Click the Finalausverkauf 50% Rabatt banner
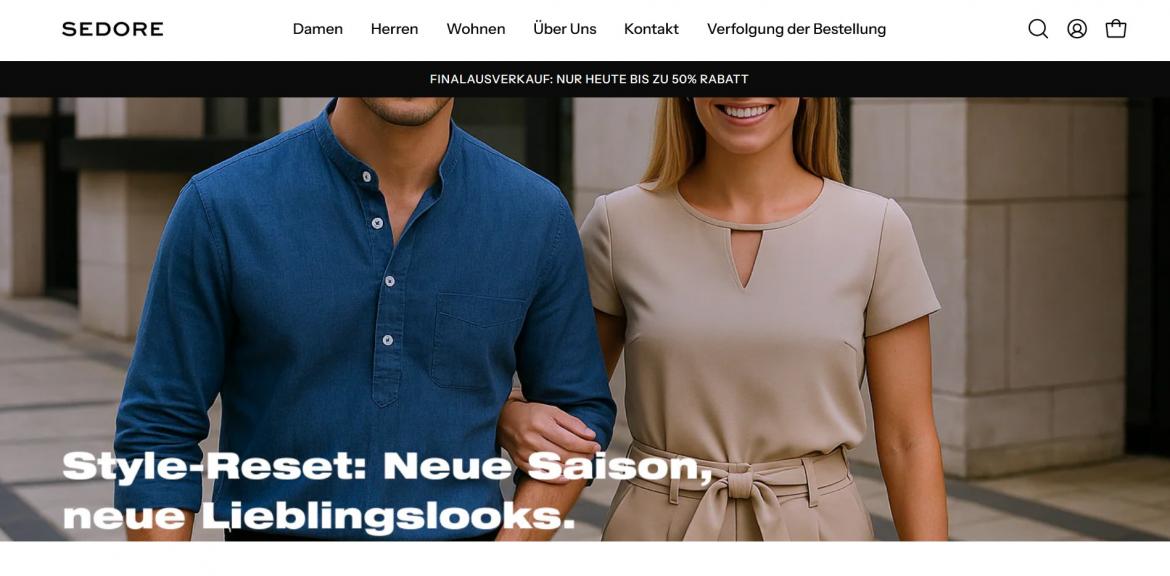 click(589, 79)
